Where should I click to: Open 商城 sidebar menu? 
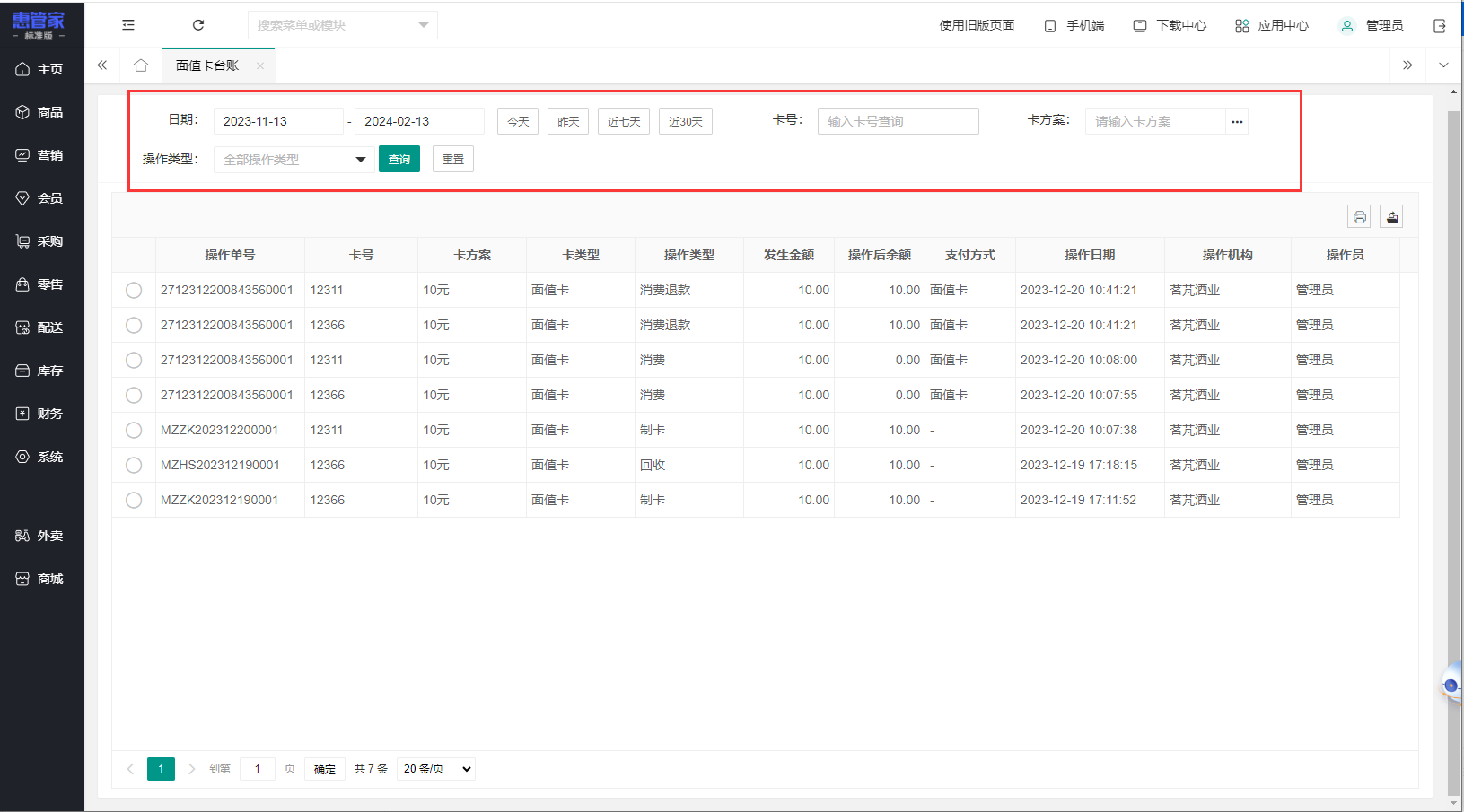click(42, 579)
